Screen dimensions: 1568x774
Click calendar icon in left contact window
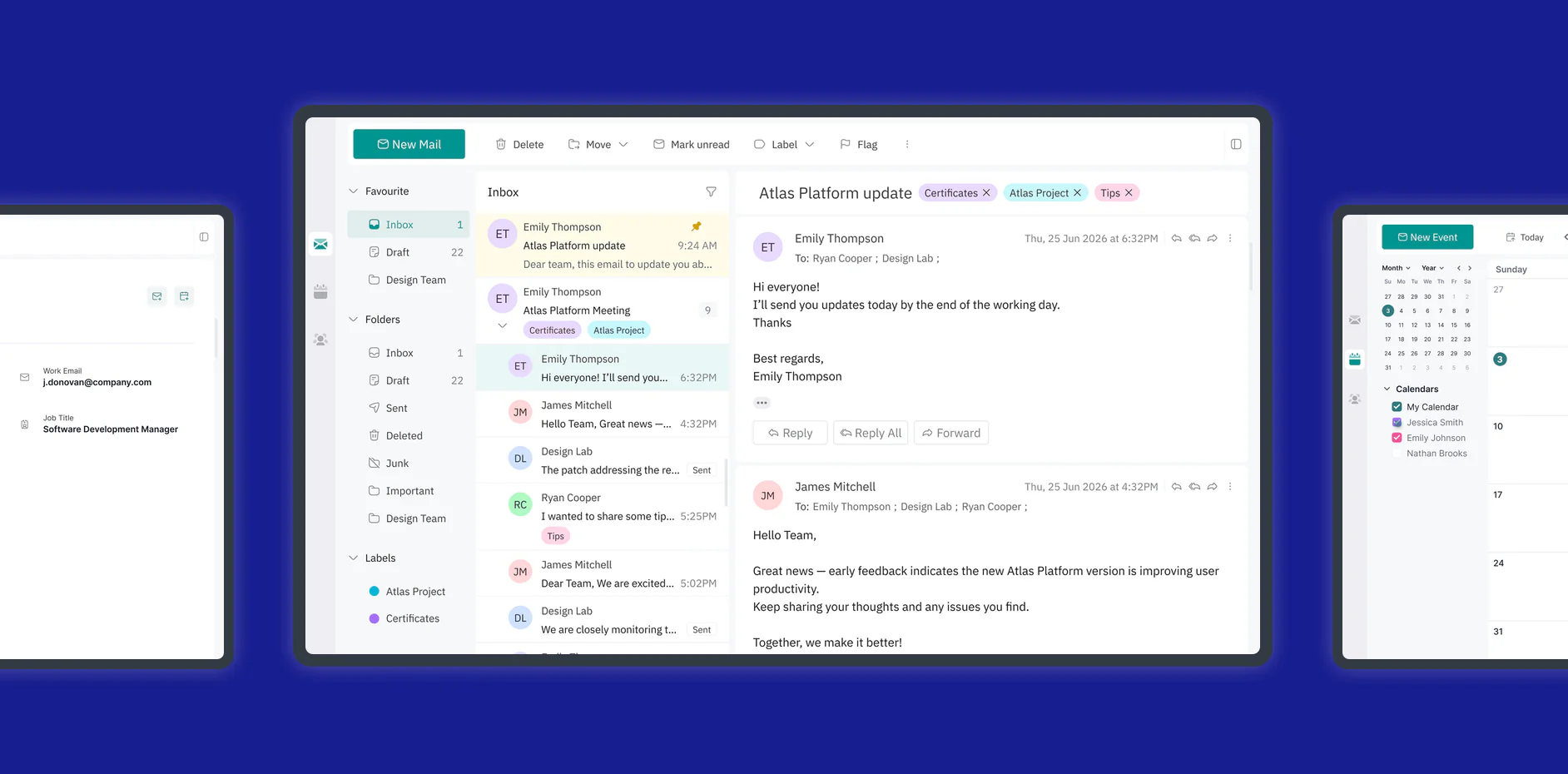click(x=184, y=296)
